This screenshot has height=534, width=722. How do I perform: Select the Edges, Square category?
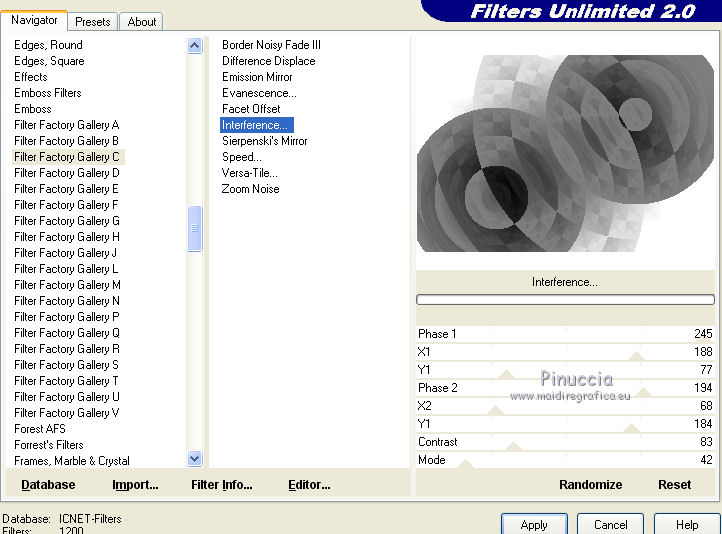(x=49, y=61)
